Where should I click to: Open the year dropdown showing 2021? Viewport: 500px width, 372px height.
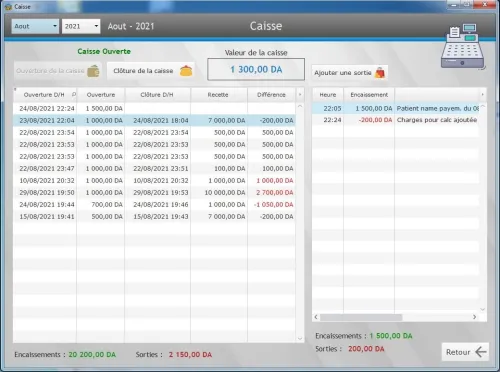click(x=81, y=26)
